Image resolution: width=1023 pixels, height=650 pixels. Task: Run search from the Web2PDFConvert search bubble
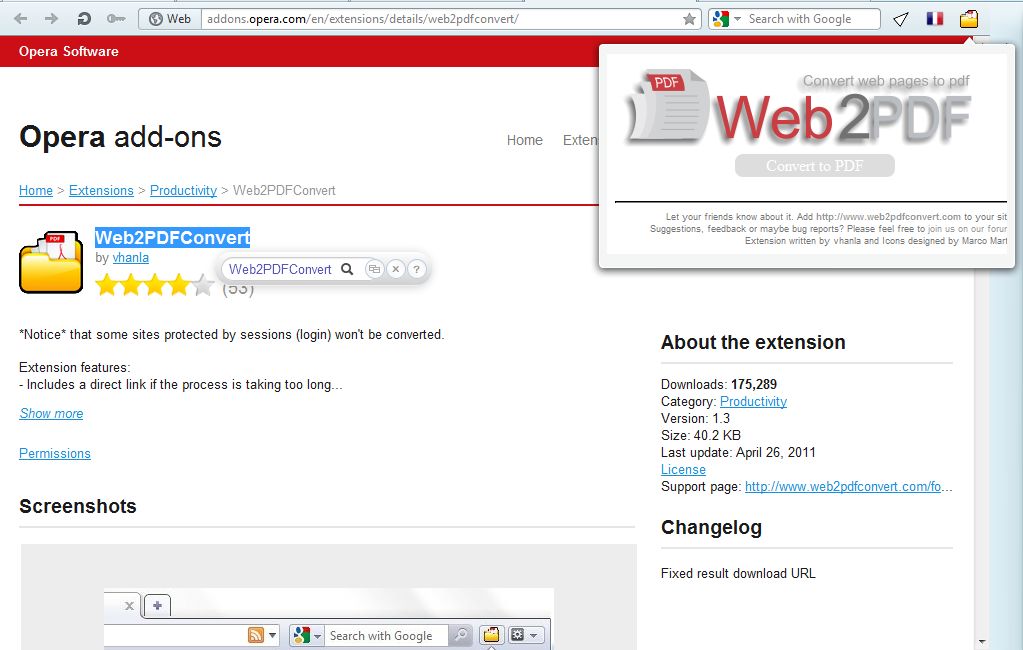pos(346,269)
